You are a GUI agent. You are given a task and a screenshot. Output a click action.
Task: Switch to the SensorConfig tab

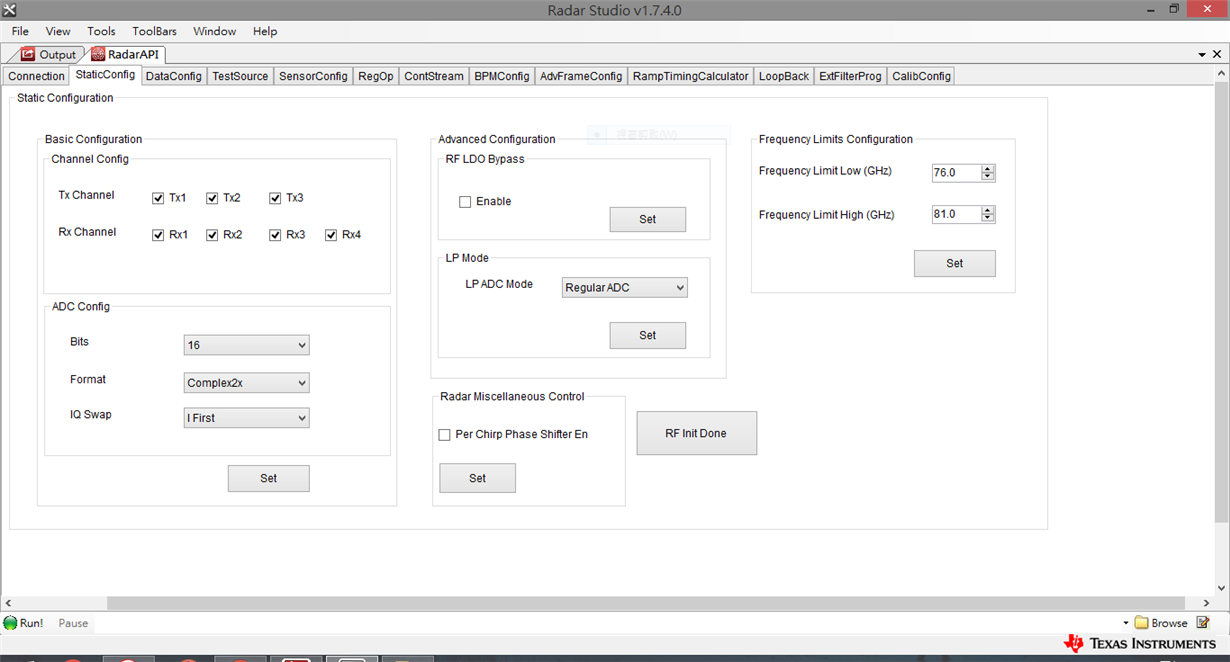click(x=313, y=76)
